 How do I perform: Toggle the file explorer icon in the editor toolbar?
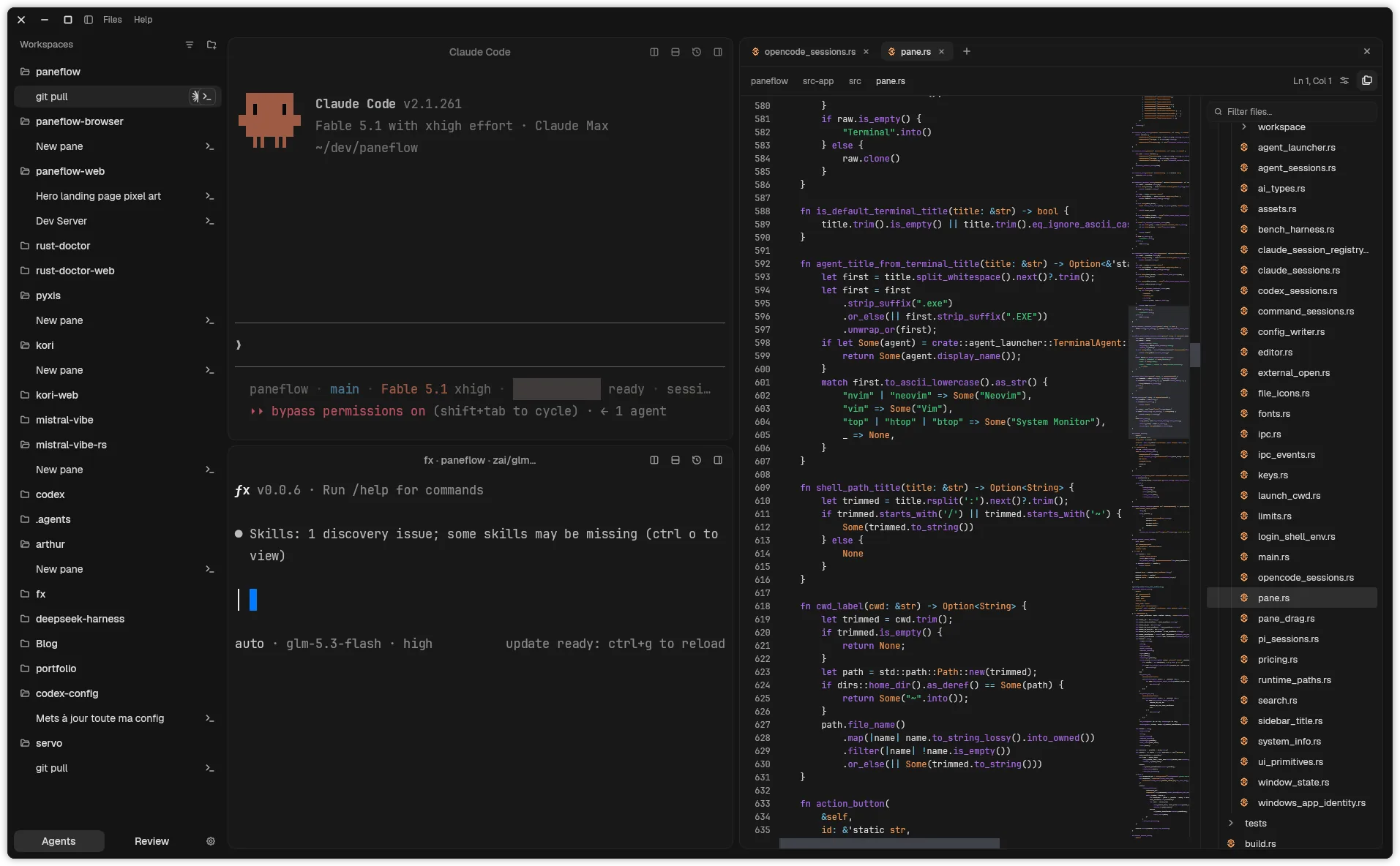(1366, 80)
